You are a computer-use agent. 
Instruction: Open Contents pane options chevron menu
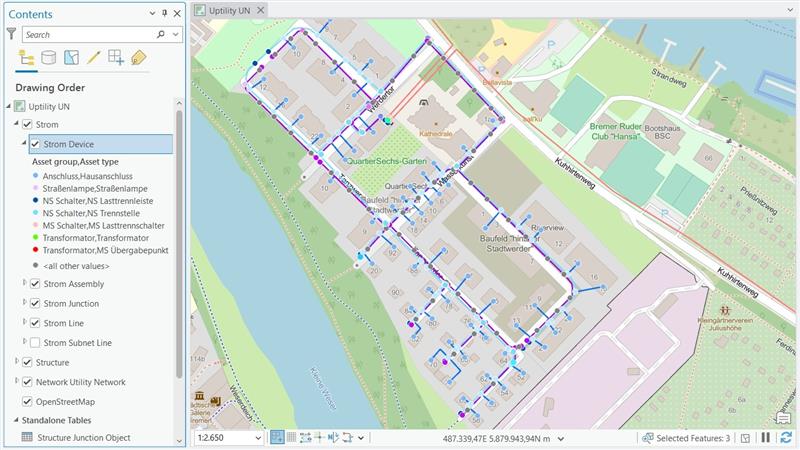152,14
